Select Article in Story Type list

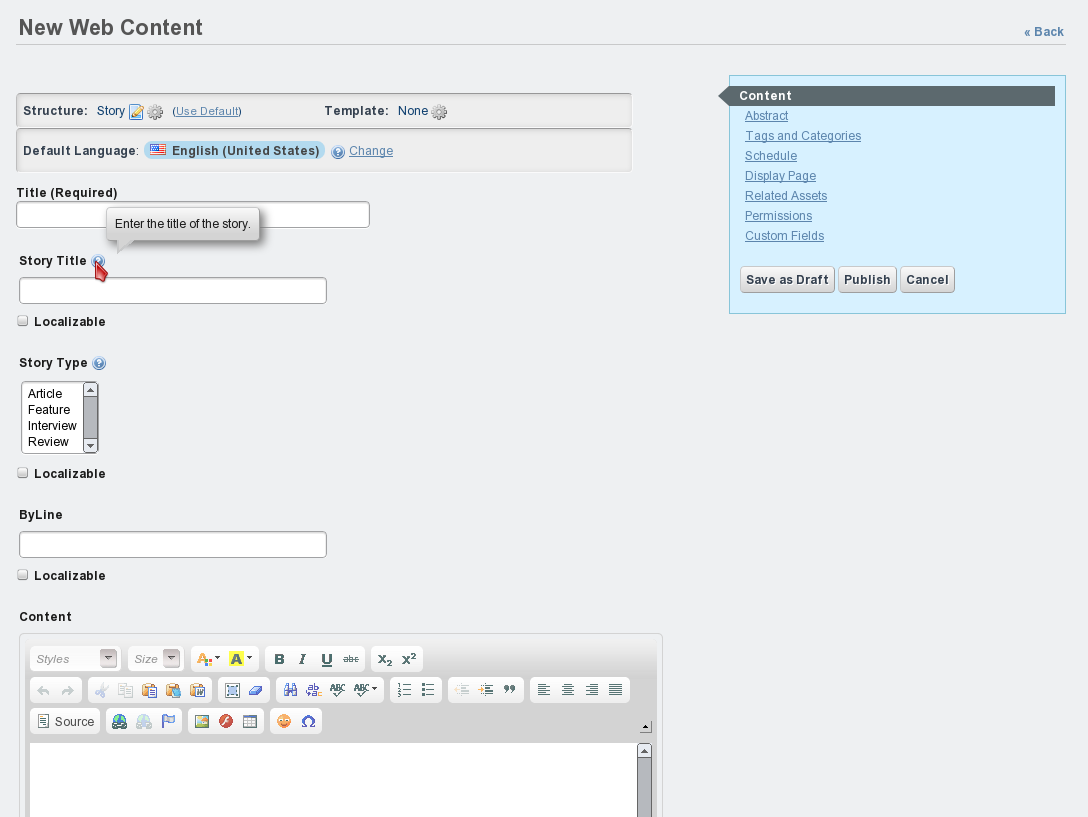tap(45, 394)
